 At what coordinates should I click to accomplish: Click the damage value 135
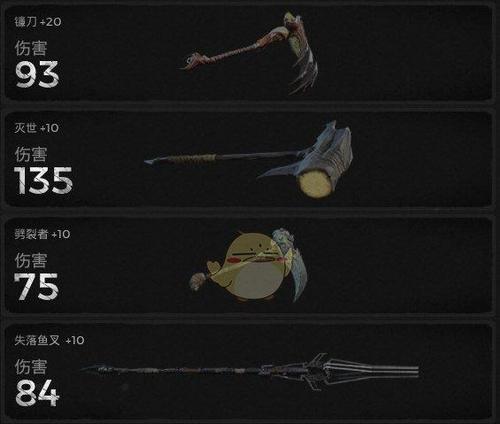click(x=43, y=180)
